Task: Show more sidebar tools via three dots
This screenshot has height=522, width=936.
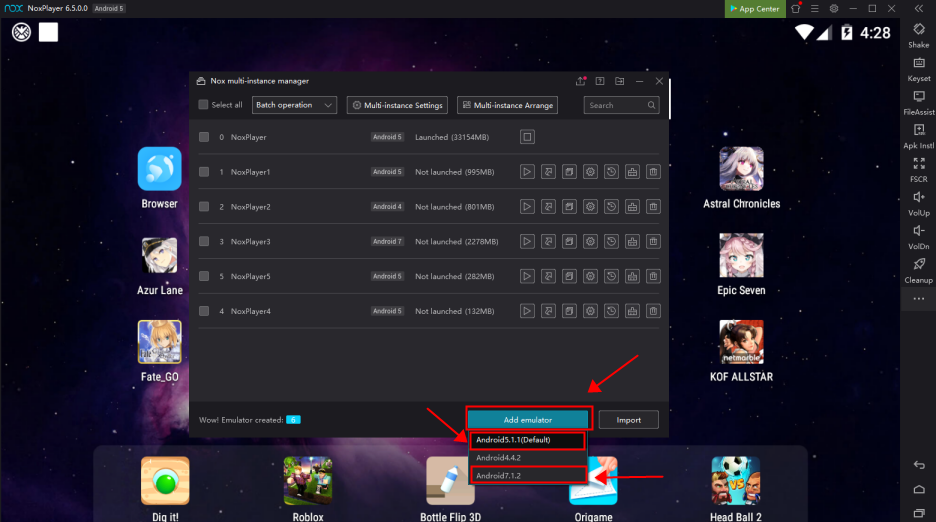Action: pos(919,299)
